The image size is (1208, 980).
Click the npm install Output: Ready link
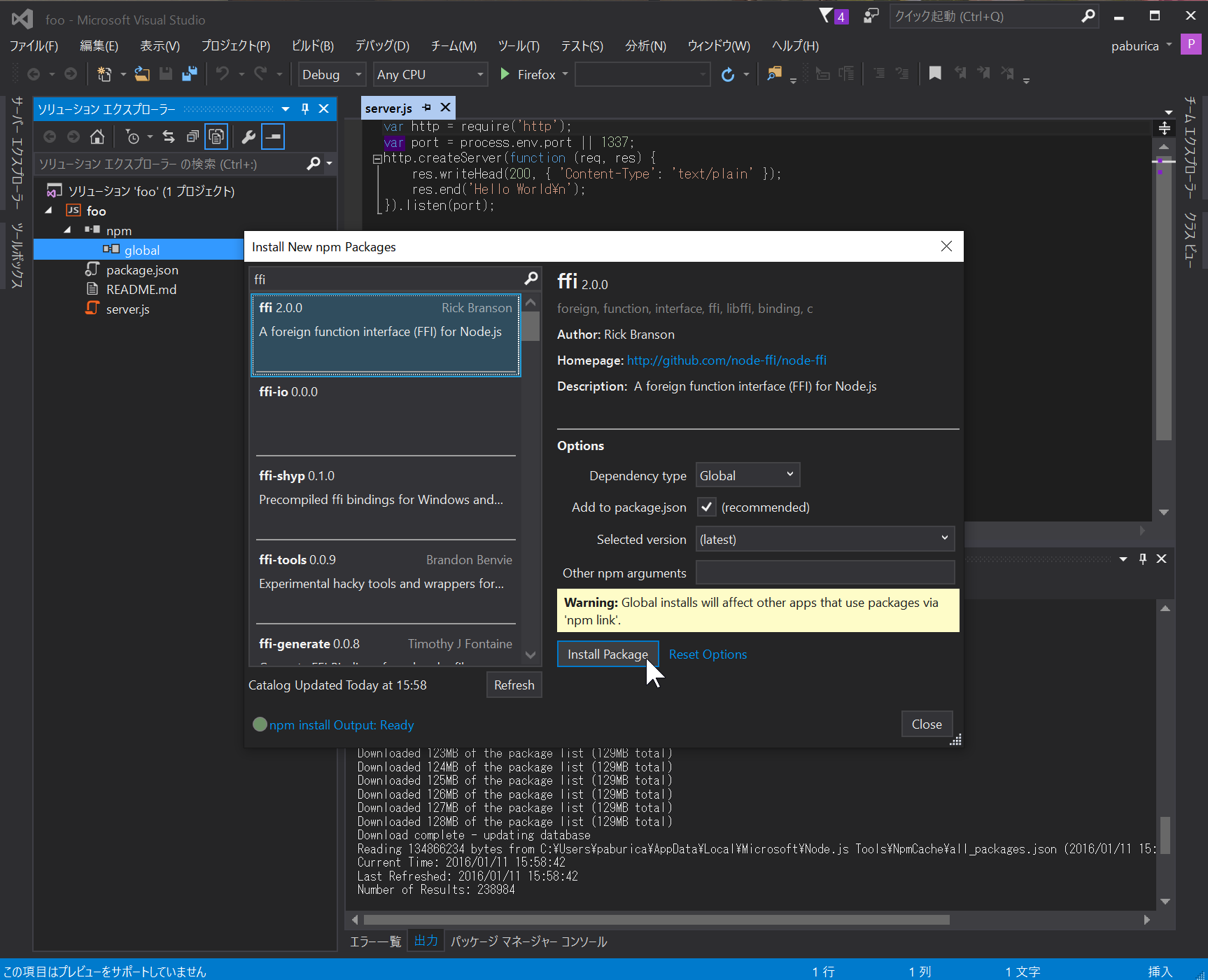coord(342,725)
